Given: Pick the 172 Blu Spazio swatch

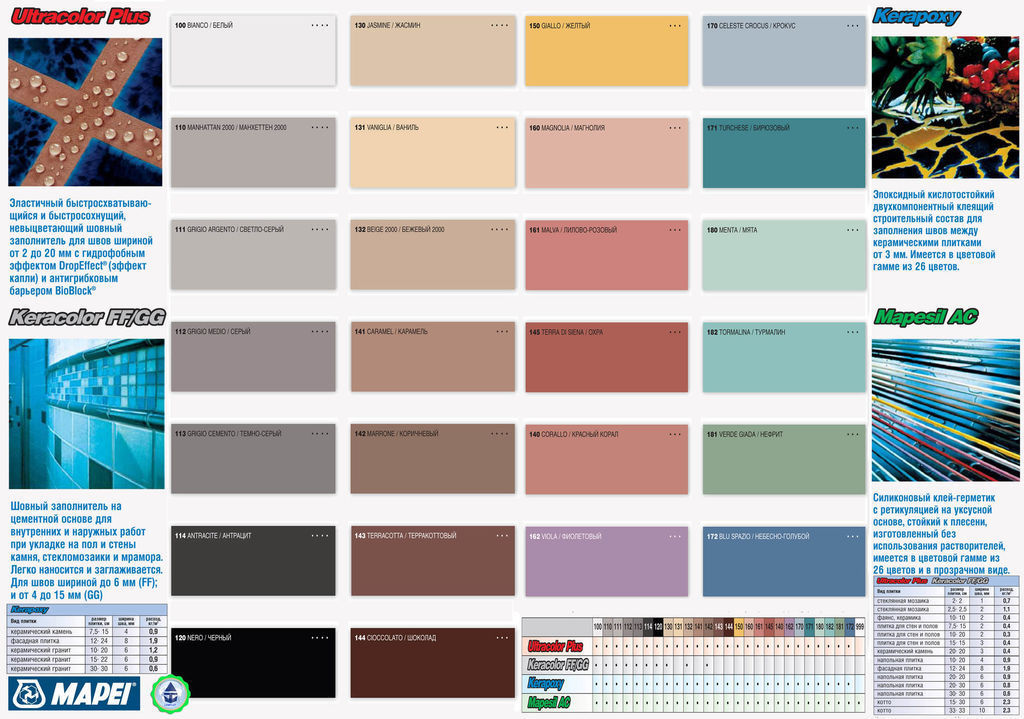Looking at the screenshot, I should coord(784,561).
